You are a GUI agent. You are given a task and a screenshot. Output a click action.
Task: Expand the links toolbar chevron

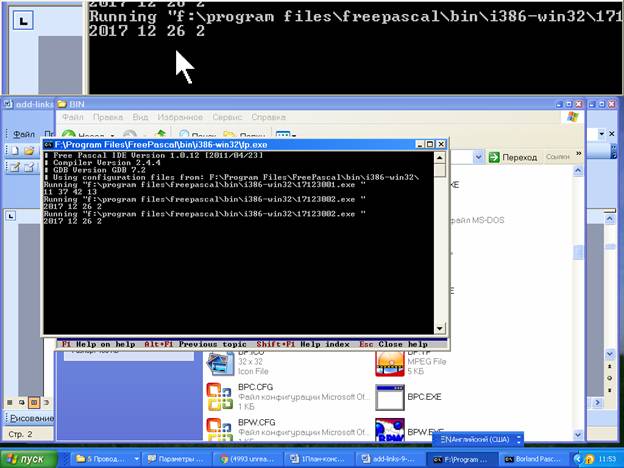click(x=579, y=154)
